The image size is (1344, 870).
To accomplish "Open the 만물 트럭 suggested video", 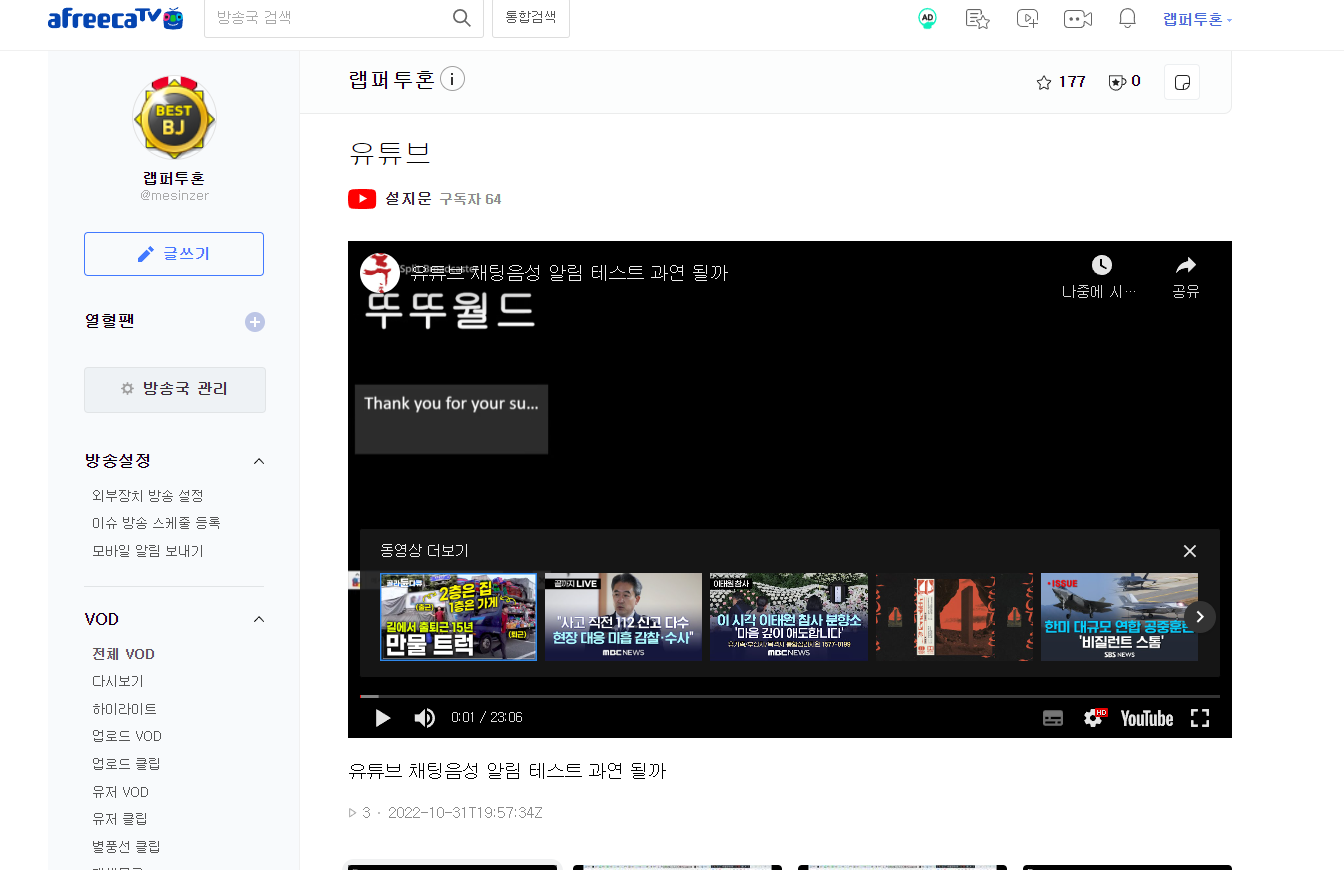I will click(x=459, y=617).
